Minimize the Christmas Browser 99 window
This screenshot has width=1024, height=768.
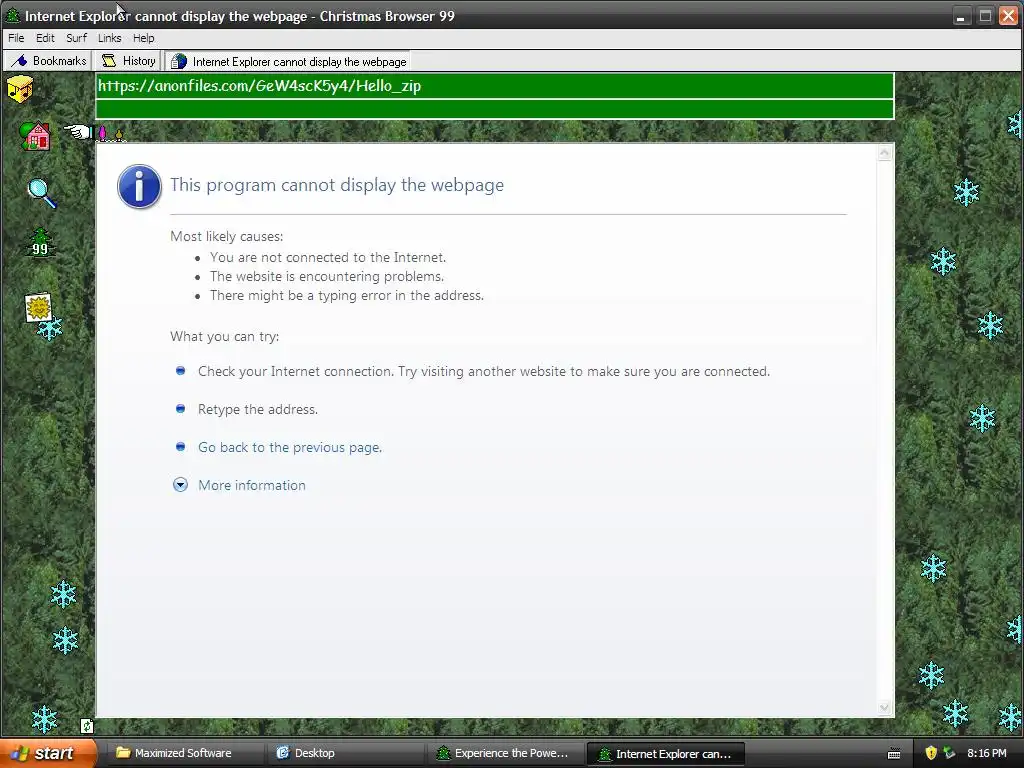960,16
